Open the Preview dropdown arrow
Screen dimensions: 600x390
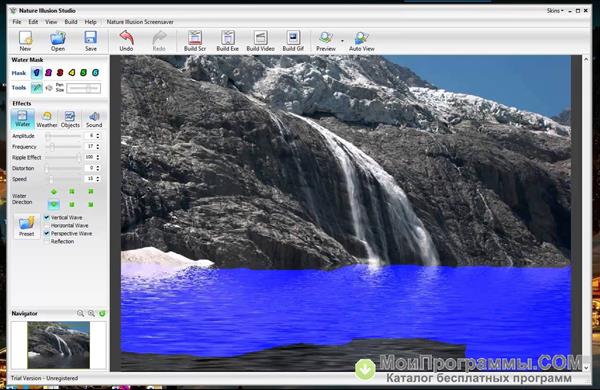[342, 41]
